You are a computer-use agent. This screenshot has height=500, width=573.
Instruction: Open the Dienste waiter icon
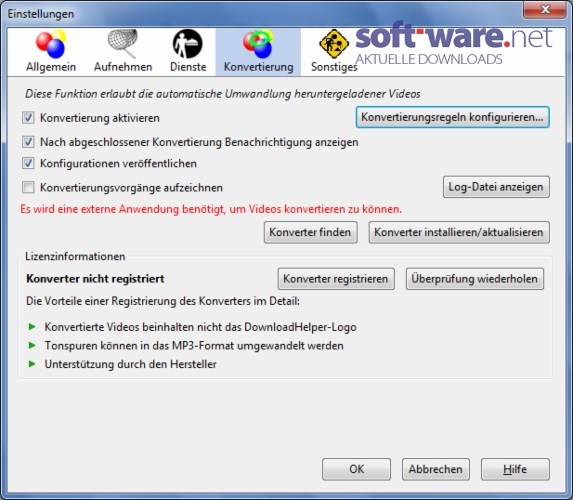(187, 44)
